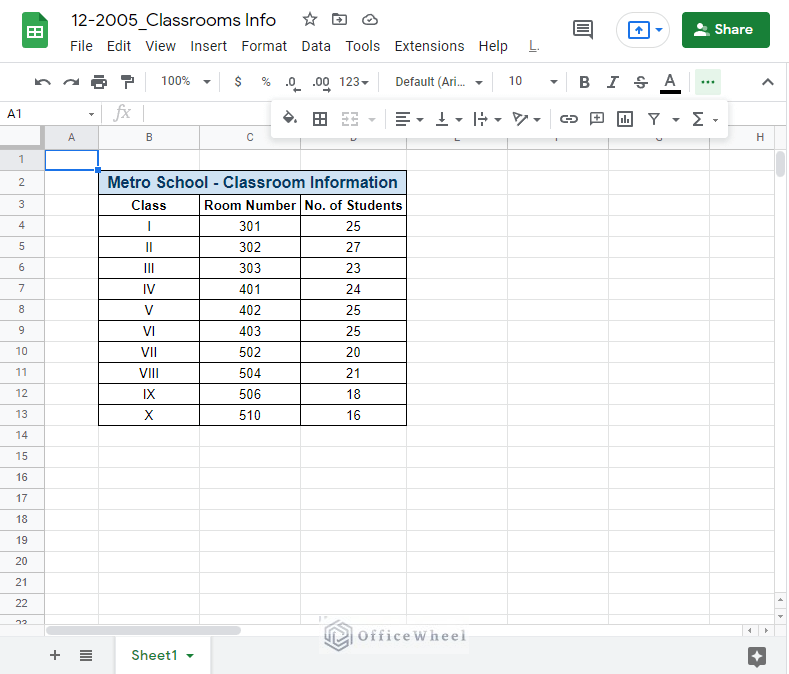
Task: Open the Extensions menu
Action: coord(429,46)
